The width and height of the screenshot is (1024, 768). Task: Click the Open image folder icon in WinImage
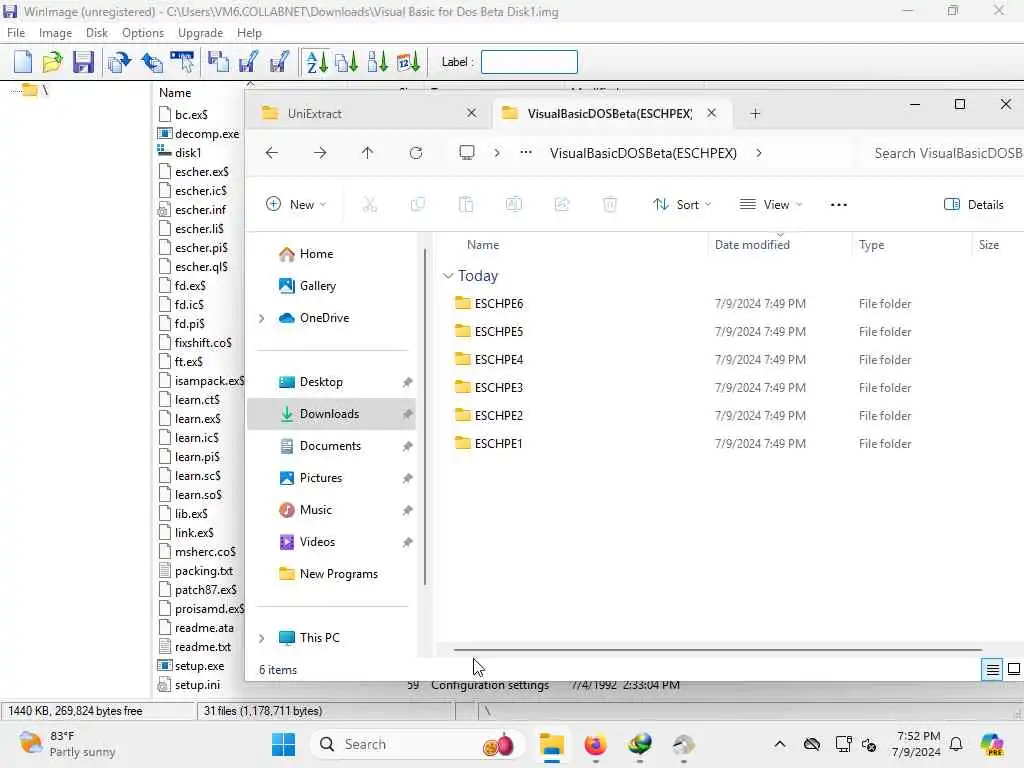pyautogui.click(x=52, y=62)
